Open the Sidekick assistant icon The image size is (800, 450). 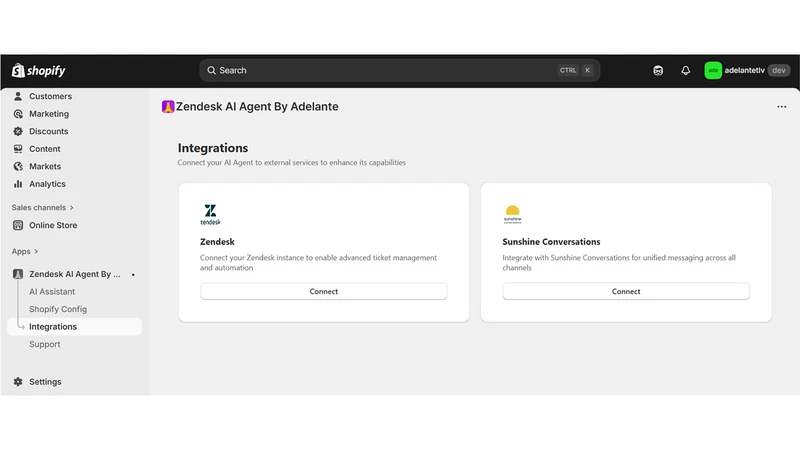point(658,70)
